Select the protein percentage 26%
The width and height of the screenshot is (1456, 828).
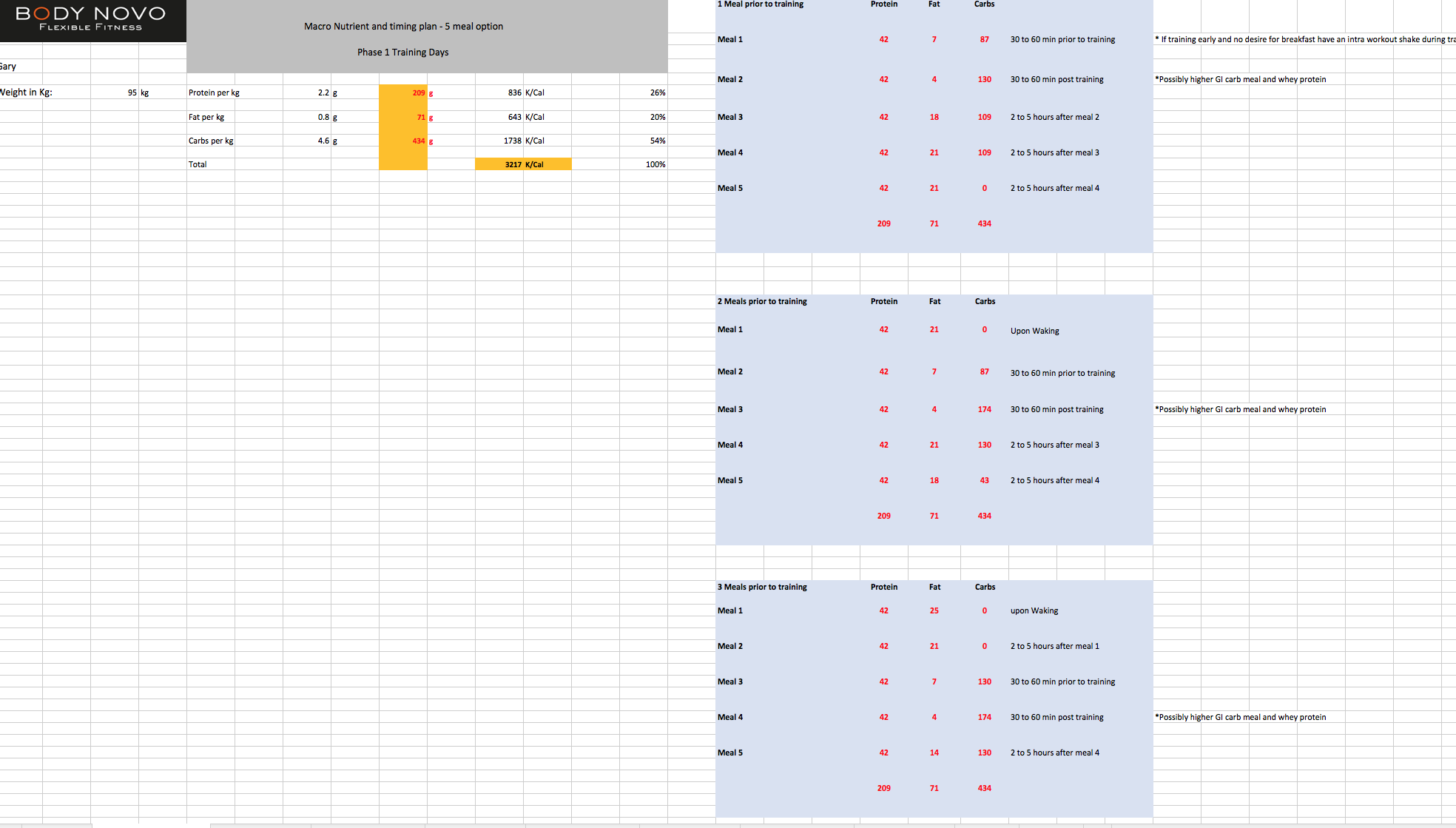658,92
